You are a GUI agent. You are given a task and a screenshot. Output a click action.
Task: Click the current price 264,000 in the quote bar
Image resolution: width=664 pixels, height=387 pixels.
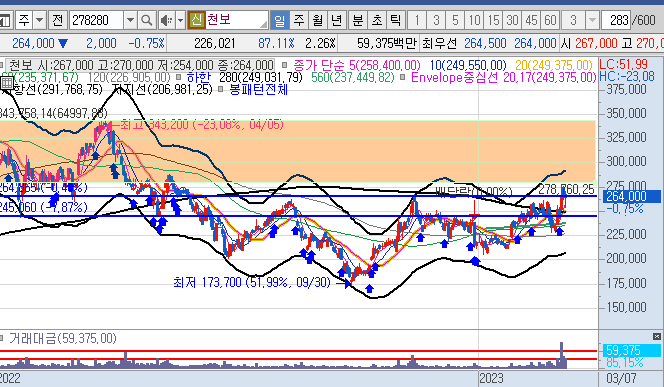[x=33, y=43]
